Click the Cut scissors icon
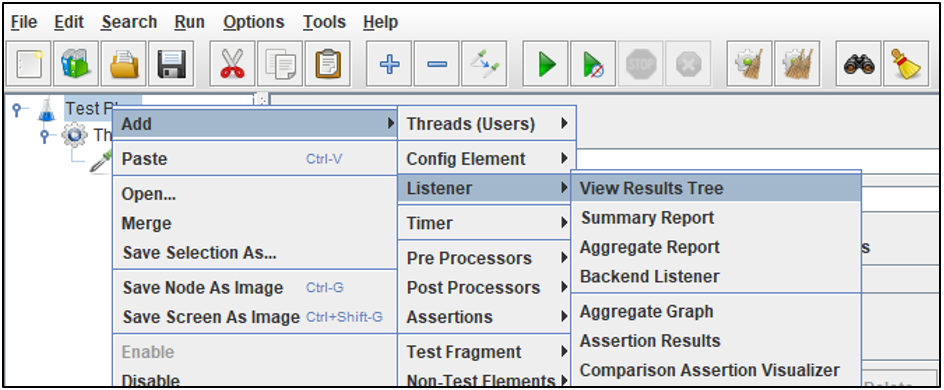Screen dimensions: 944x390 point(232,64)
